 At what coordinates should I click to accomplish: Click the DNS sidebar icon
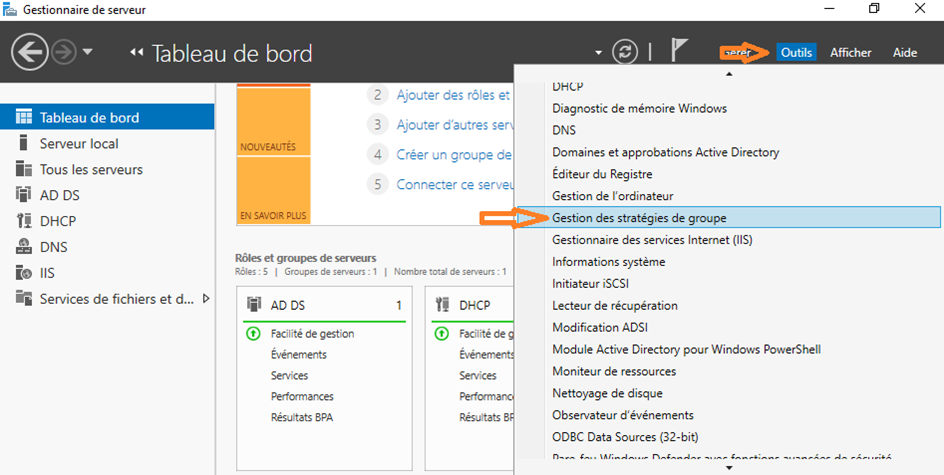pos(23,247)
